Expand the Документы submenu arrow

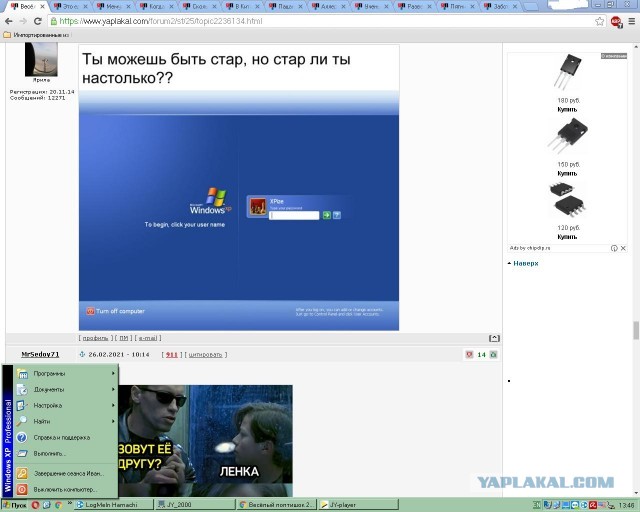pos(113,389)
